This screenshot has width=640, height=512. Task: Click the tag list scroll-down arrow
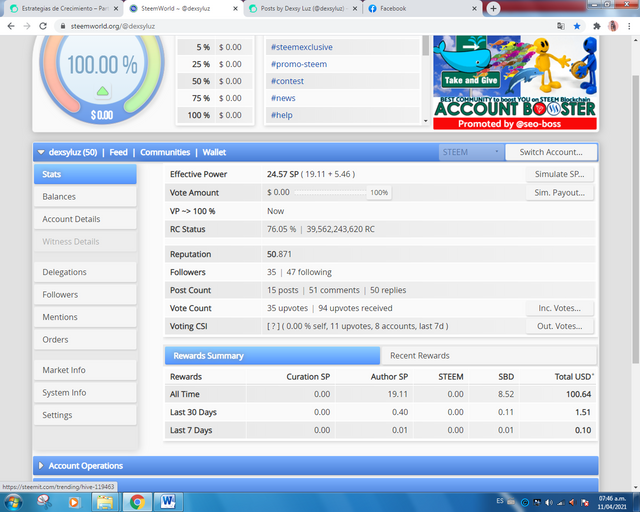pos(426,121)
